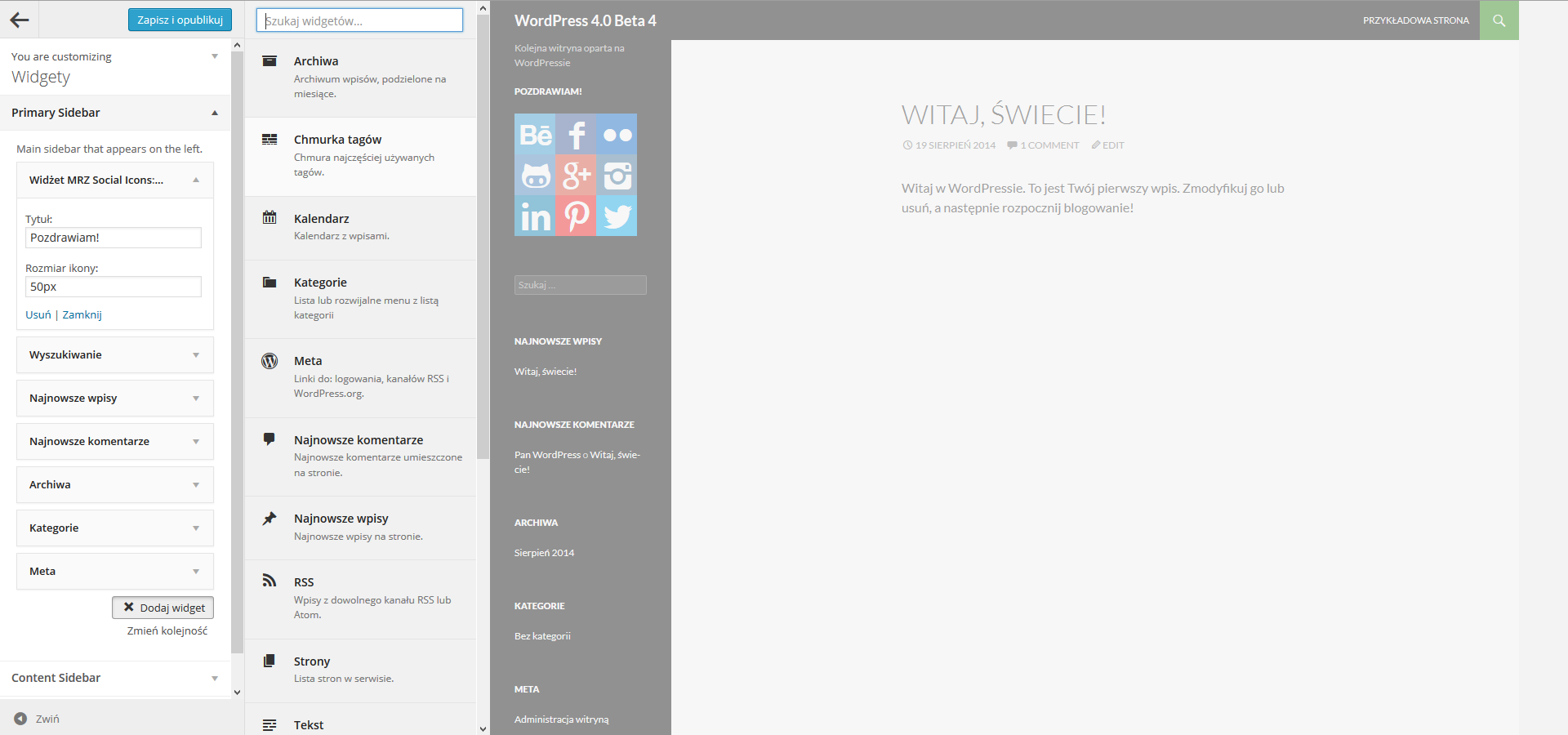Screen dimensions: 1568x735
Task: Select the Archiwa widget from available list
Action: (x=360, y=78)
